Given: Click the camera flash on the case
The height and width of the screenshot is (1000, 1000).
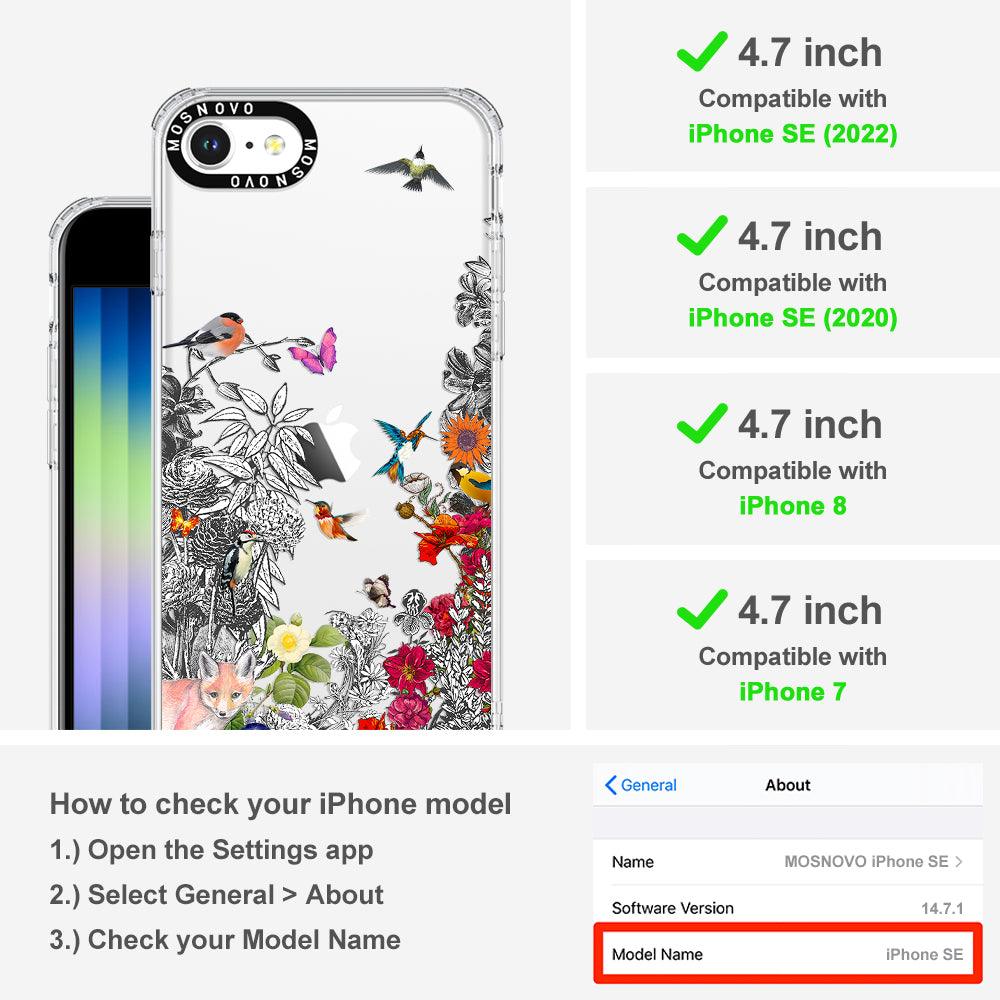Looking at the screenshot, I should [275, 145].
